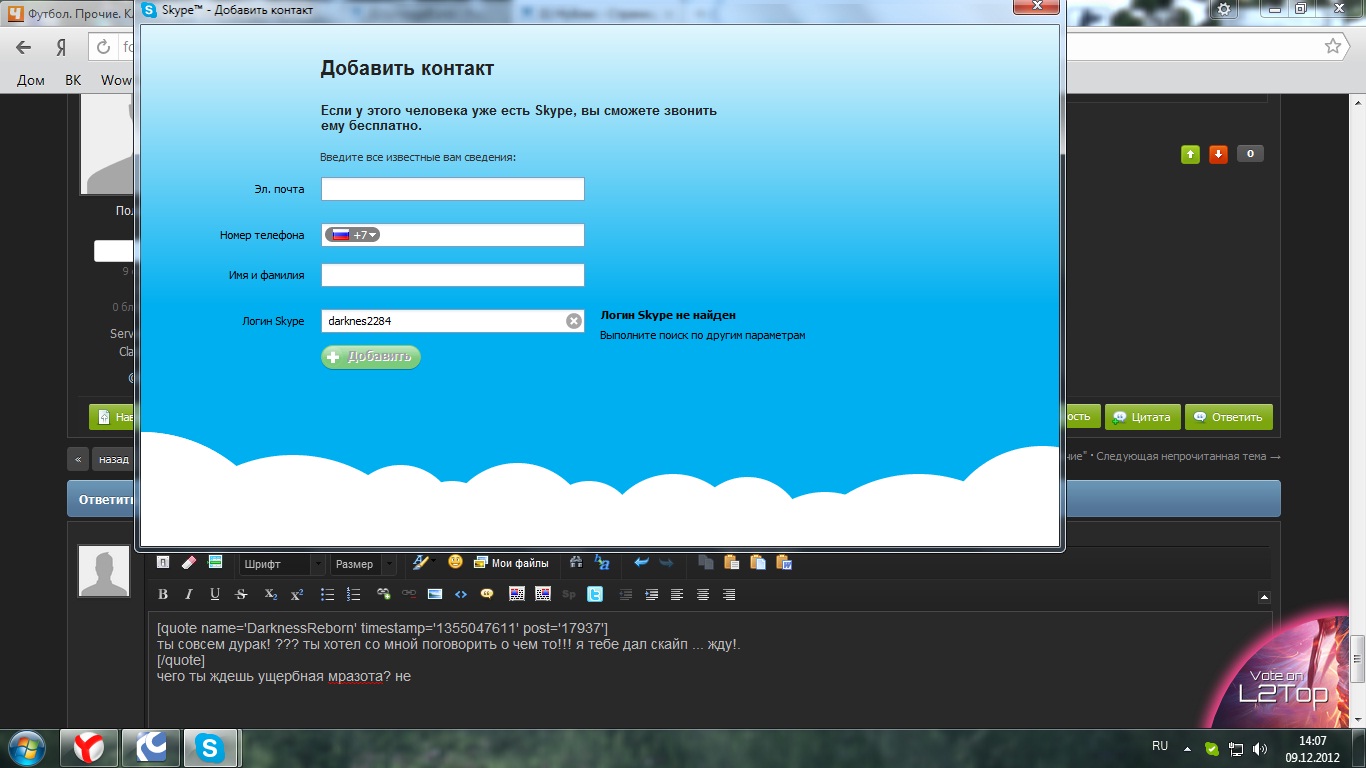
Task: Vote the forum post down with red arrow
Action: (1218, 154)
